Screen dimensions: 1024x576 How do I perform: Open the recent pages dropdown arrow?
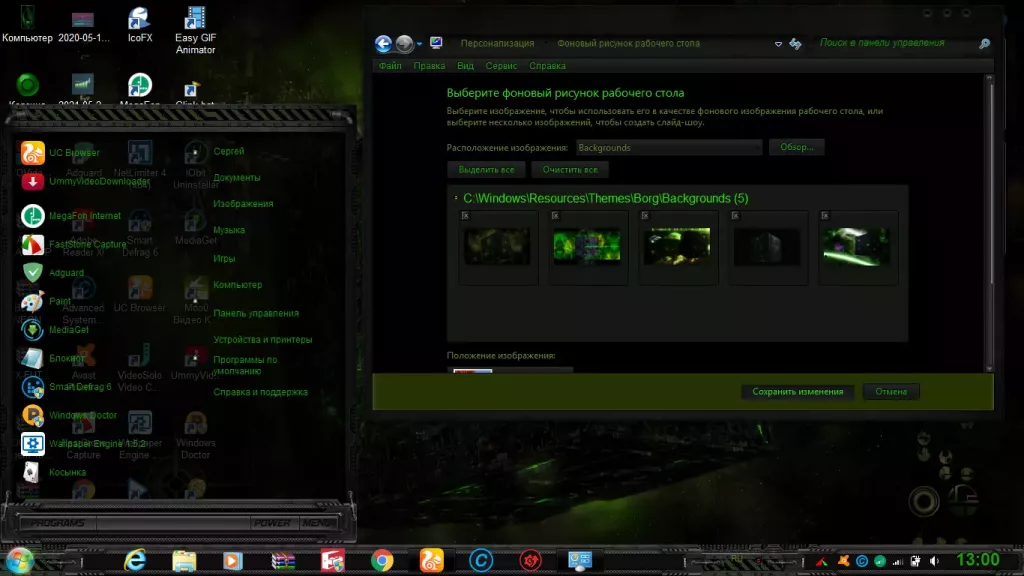[419, 44]
